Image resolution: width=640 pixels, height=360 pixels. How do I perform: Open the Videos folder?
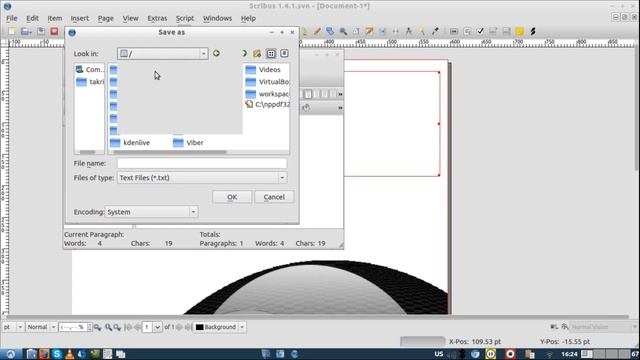tap(263, 70)
